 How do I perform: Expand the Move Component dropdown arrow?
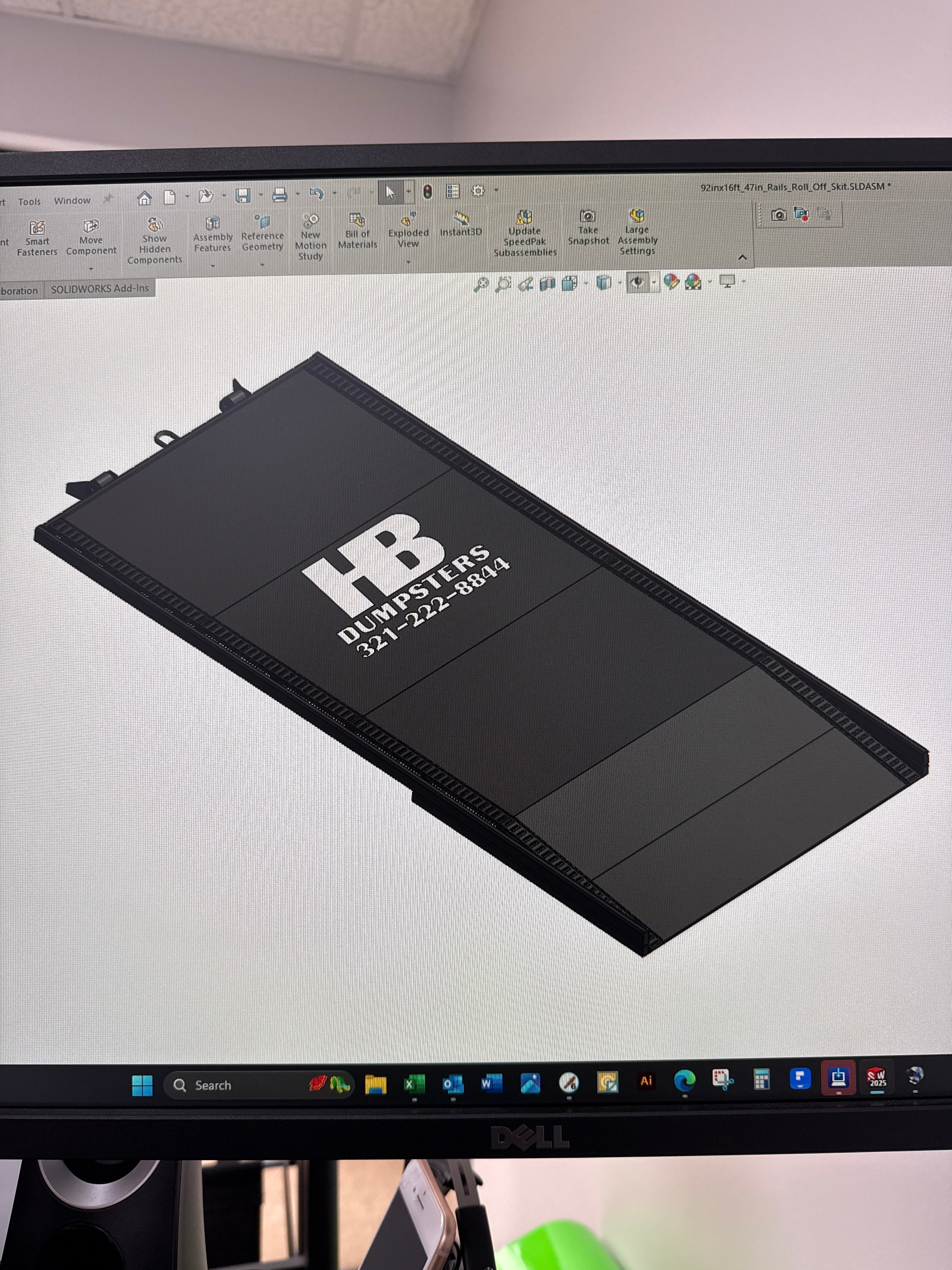91,269
